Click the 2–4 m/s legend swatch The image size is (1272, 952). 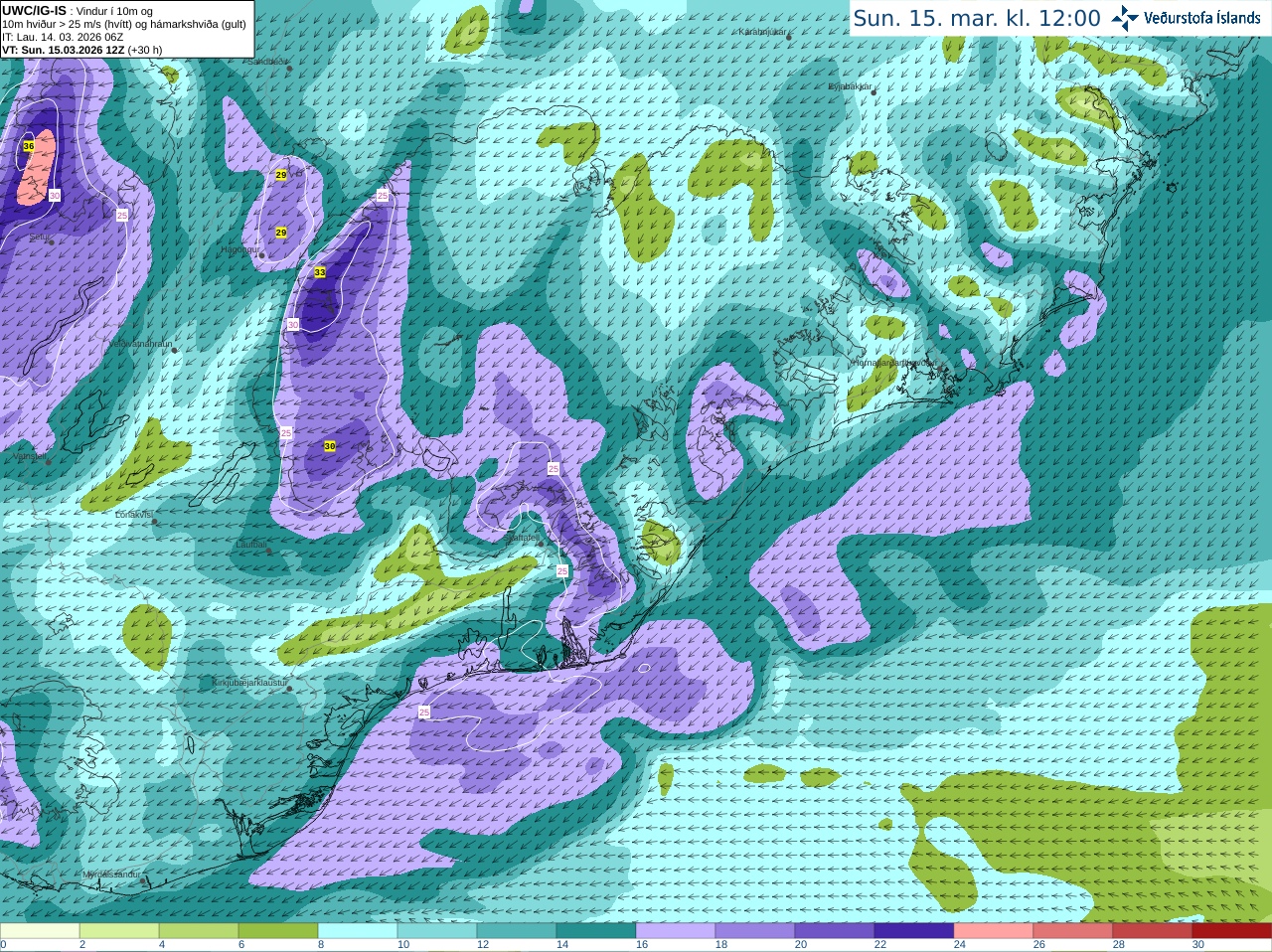tap(119, 931)
